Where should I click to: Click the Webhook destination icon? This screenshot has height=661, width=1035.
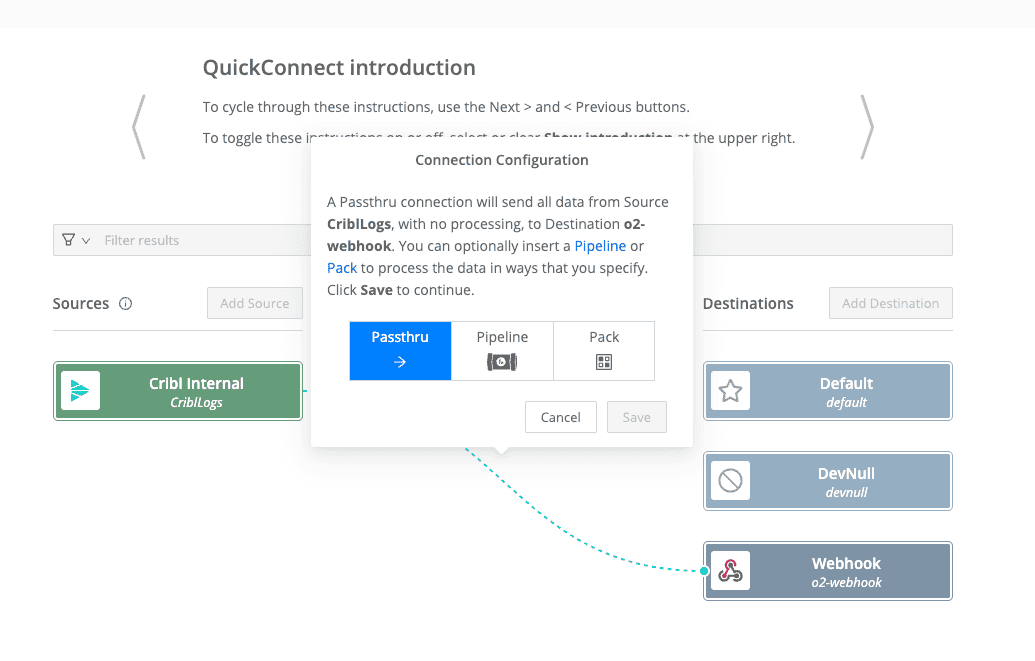pos(730,571)
